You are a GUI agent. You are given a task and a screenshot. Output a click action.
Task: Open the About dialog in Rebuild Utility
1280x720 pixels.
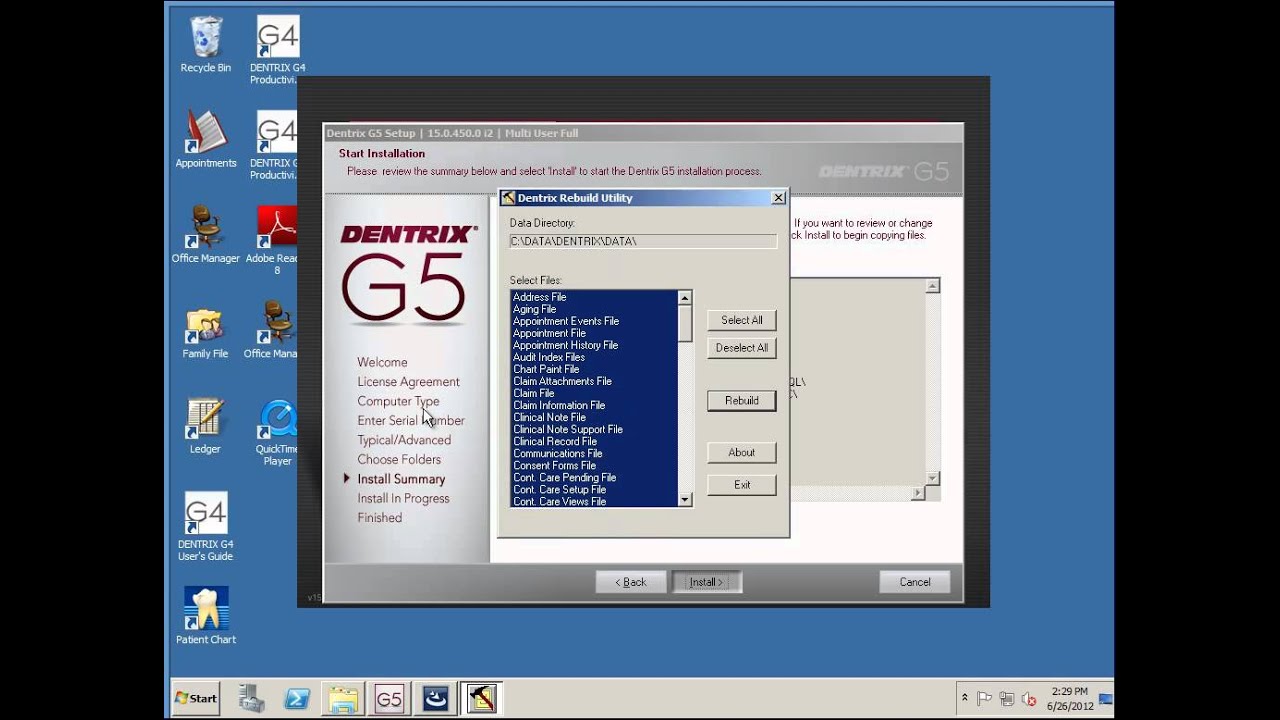tap(742, 452)
